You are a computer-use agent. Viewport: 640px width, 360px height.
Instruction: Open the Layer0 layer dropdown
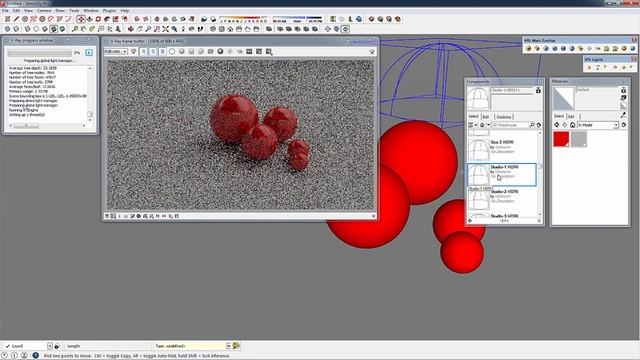(49, 346)
